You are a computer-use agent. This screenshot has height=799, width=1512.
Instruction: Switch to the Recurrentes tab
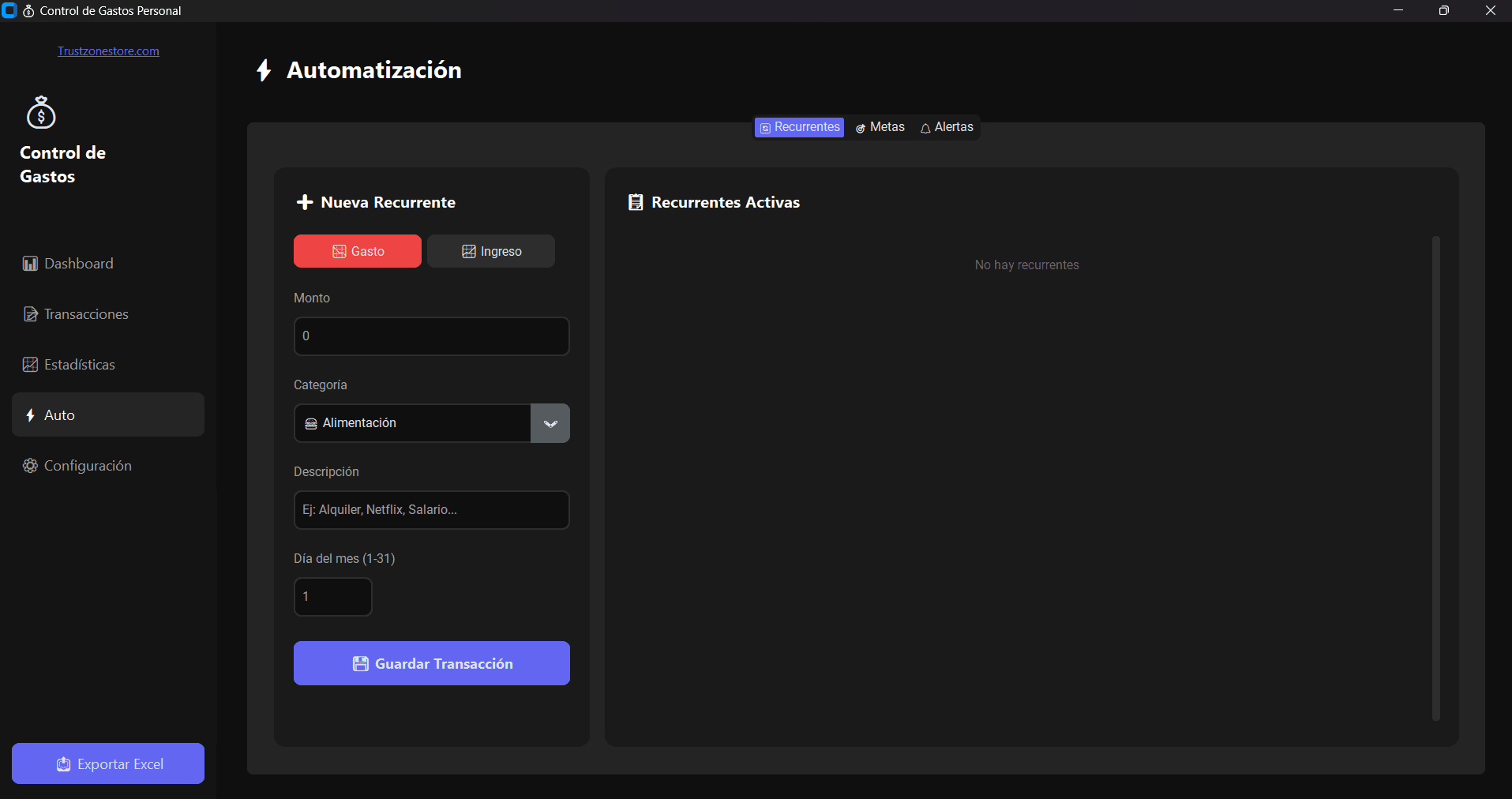tap(799, 127)
